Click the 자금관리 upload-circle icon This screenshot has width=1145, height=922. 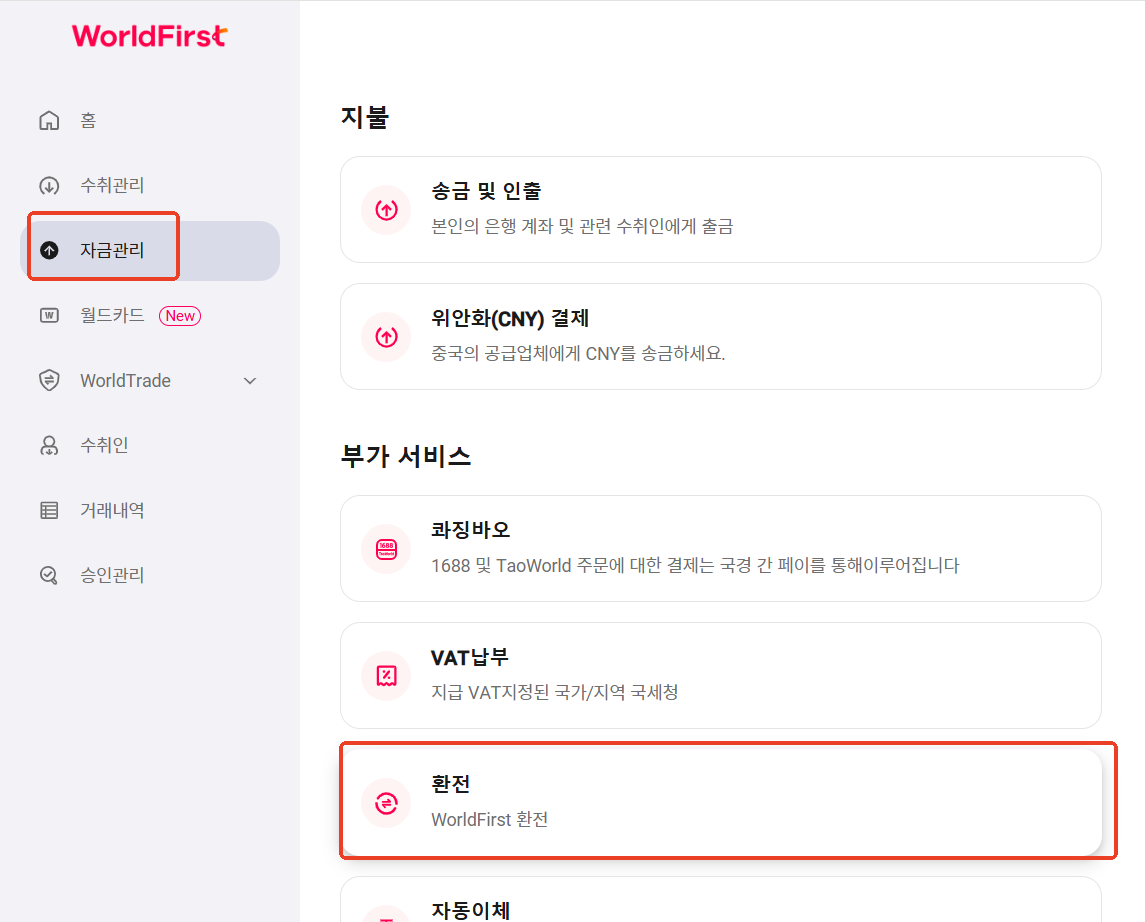[x=49, y=250]
